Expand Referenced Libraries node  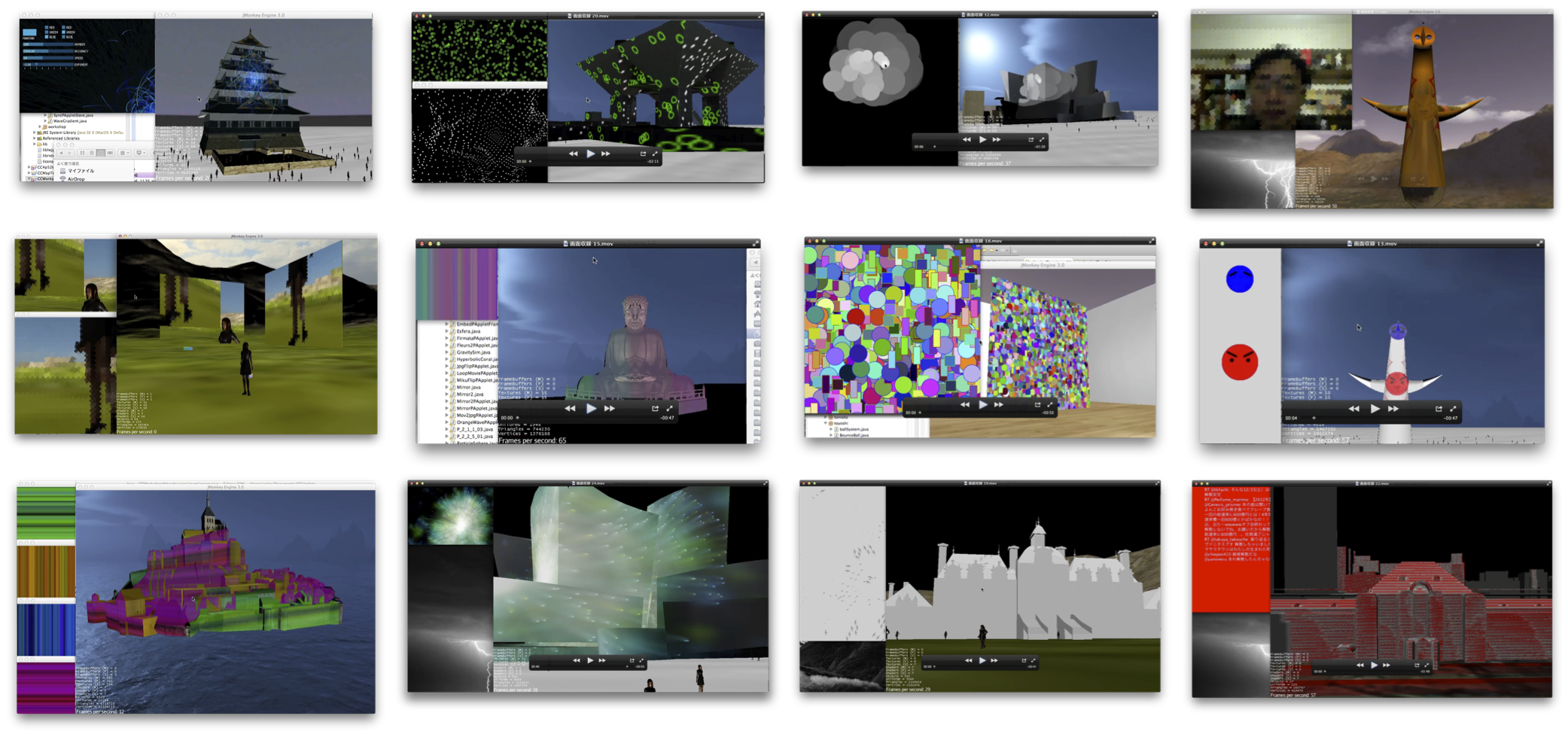(x=35, y=139)
